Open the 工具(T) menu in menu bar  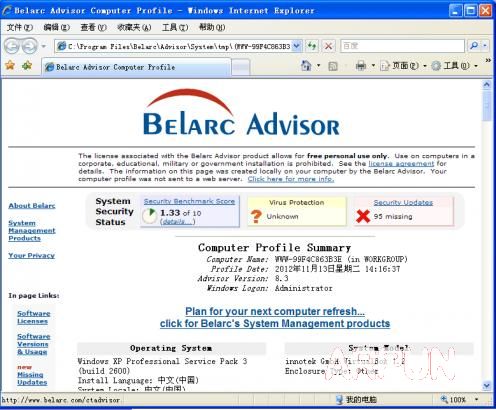(x=175, y=27)
